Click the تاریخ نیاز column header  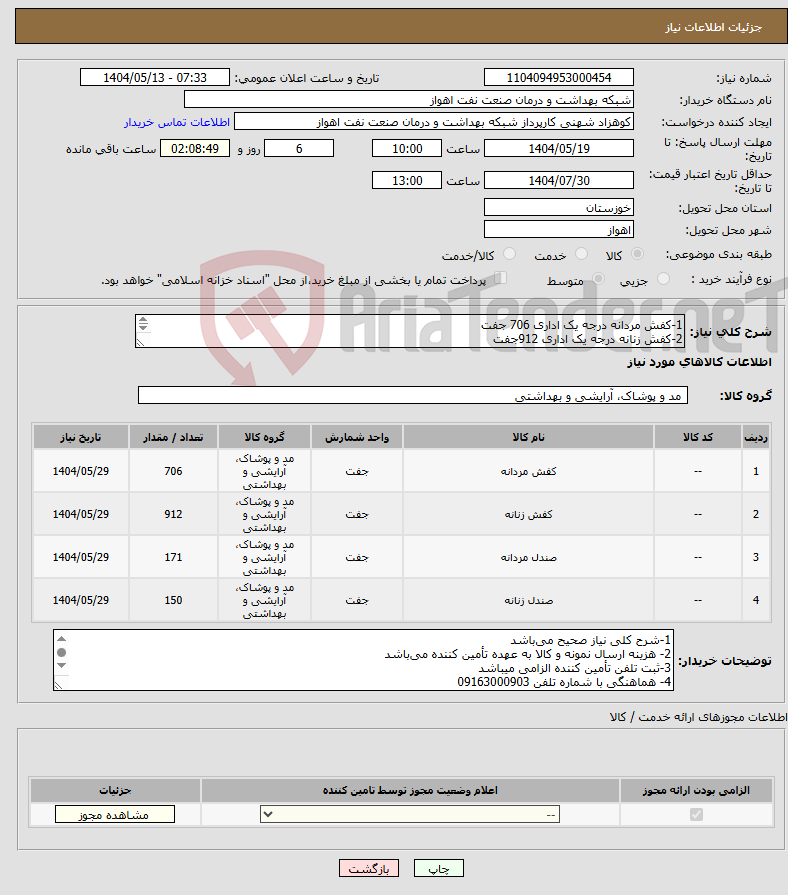(80, 437)
